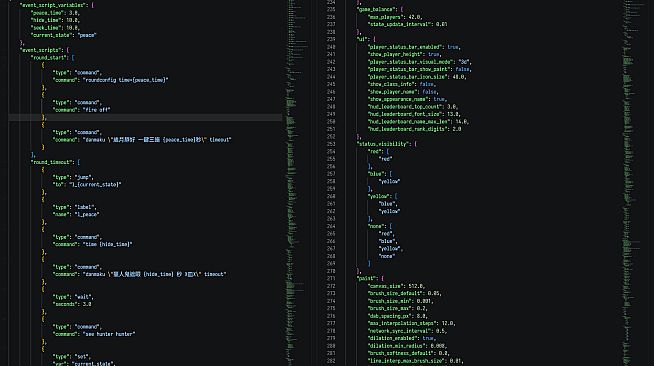Screen dimensions: 654x366
Task: Click the "brush_softness_default" line
Action: coord(409,353)
